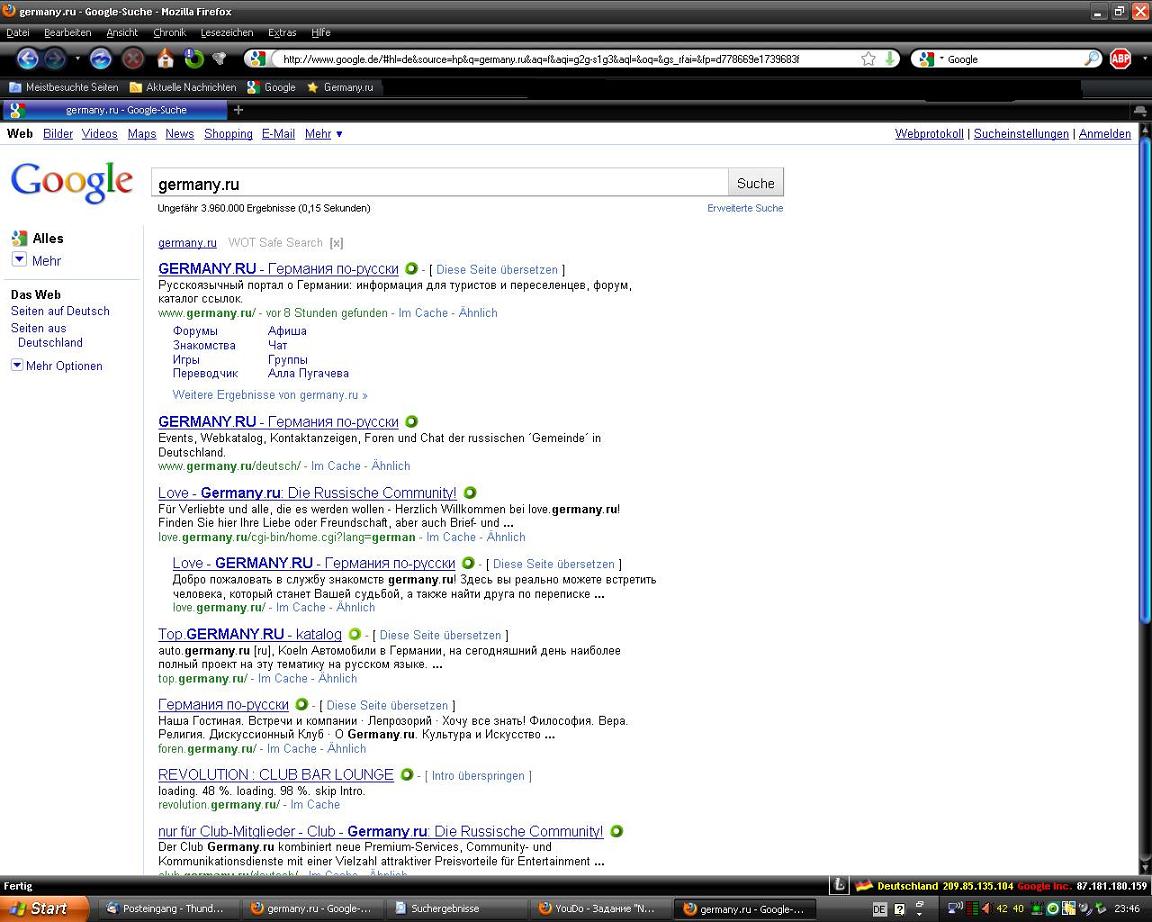1152x922 pixels.
Task: Open the search engine dropdown arrow
Action: point(941,59)
